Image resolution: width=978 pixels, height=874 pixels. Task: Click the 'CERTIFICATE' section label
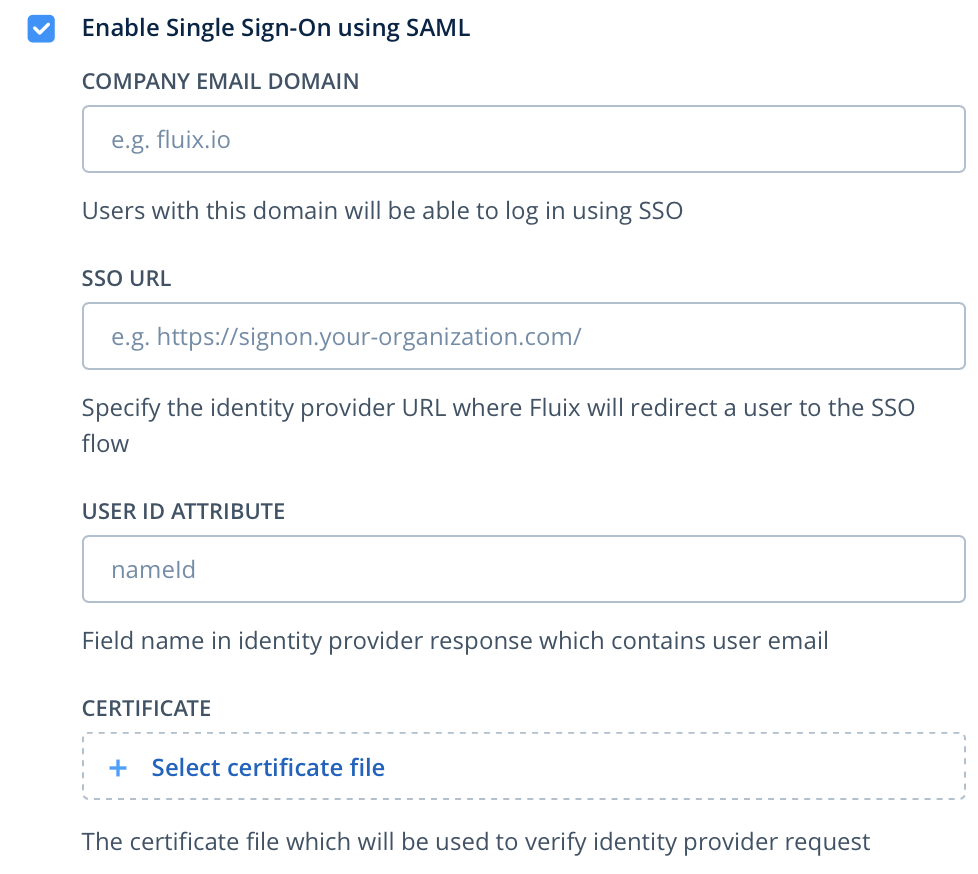tap(146, 709)
